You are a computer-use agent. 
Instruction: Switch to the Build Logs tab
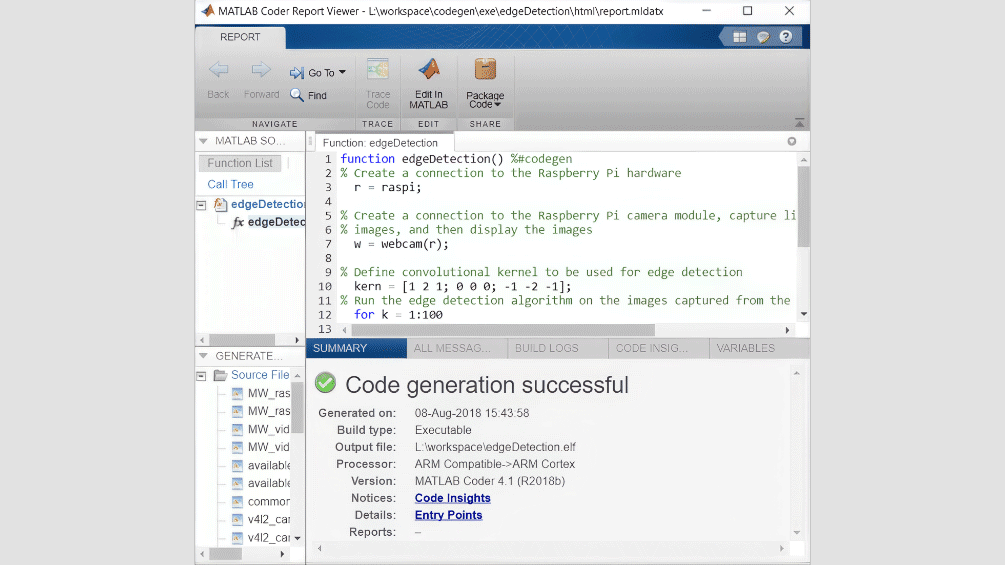(546, 348)
